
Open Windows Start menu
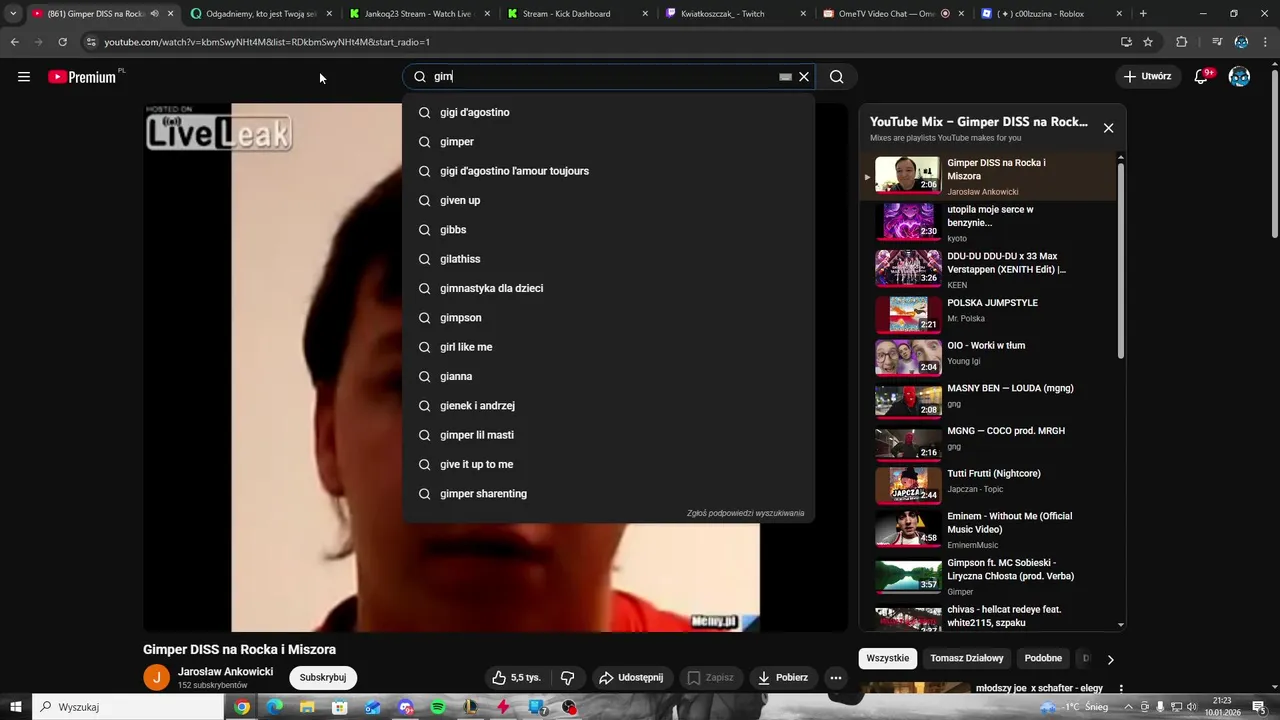click(16, 707)
